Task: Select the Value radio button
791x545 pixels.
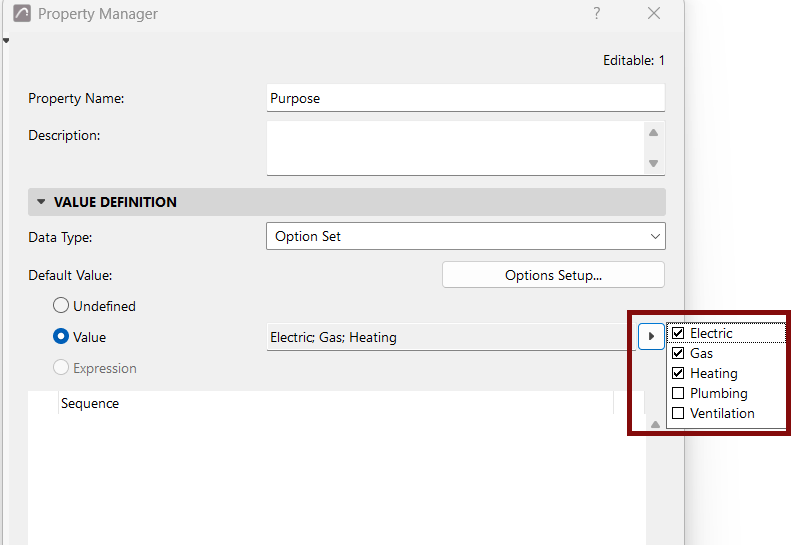Action: [x=61, y=336]
